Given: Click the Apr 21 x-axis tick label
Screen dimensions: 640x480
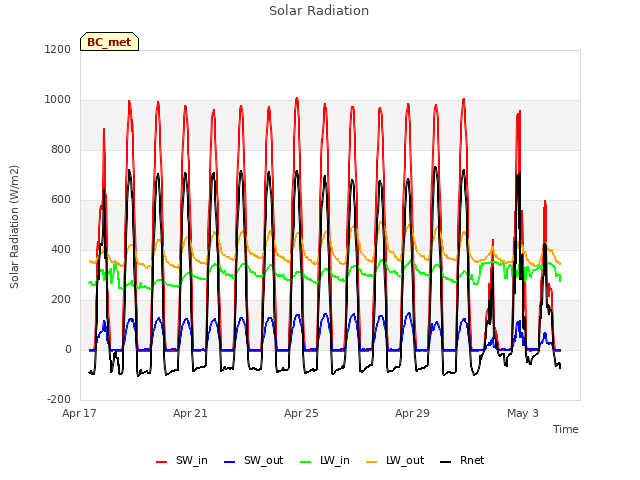Looking at the screenshot, I should point(190,413).
